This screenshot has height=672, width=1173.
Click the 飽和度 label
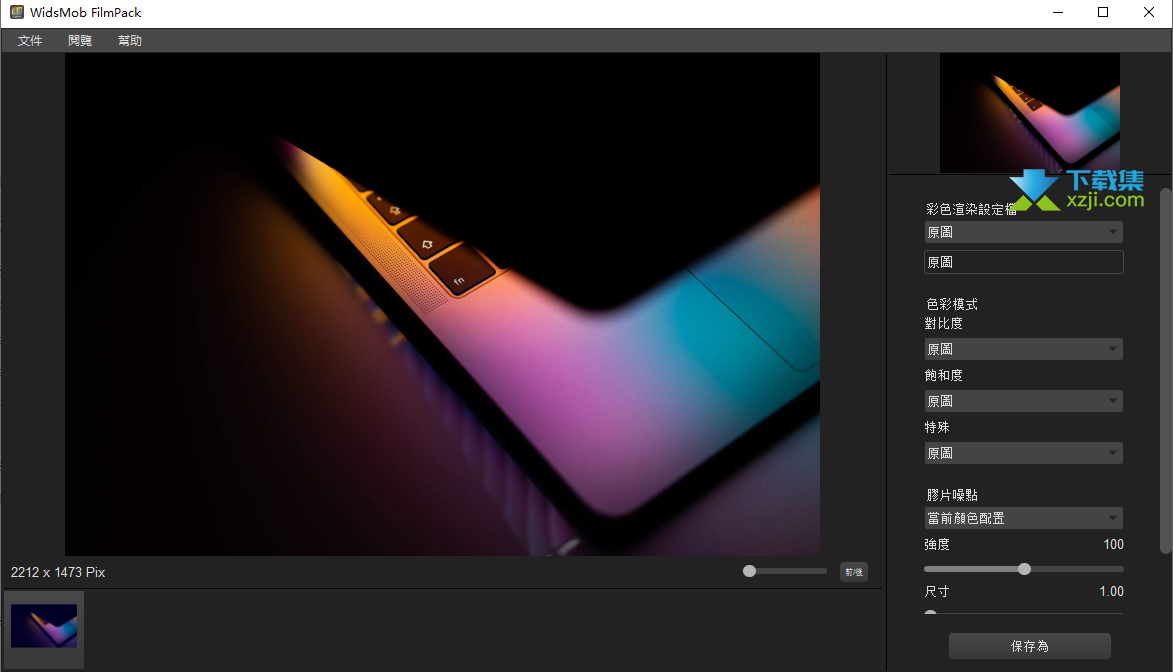point(943,375)
